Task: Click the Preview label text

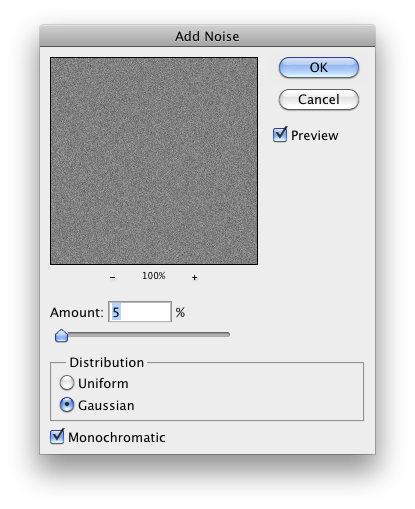Action: pyautogui.click(x=315, y=135)
